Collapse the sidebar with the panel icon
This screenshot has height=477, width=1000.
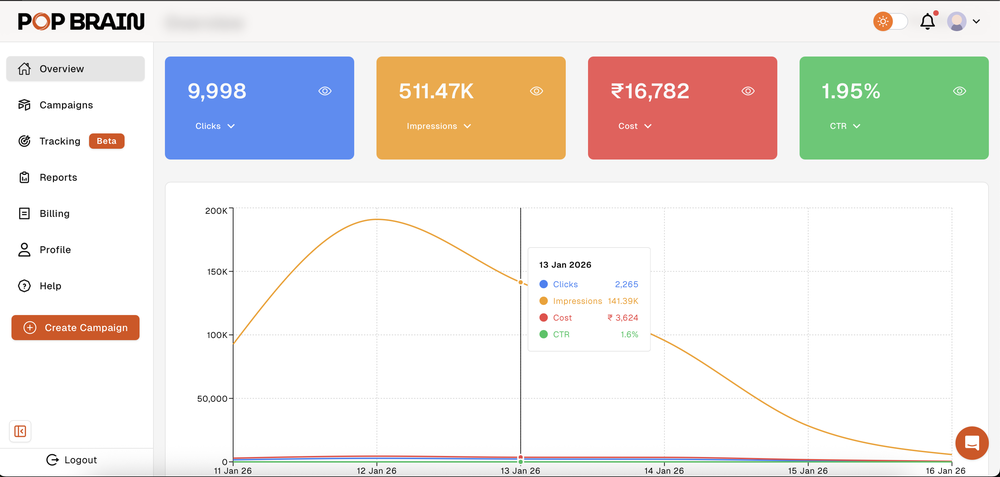[x=20, y=432]
